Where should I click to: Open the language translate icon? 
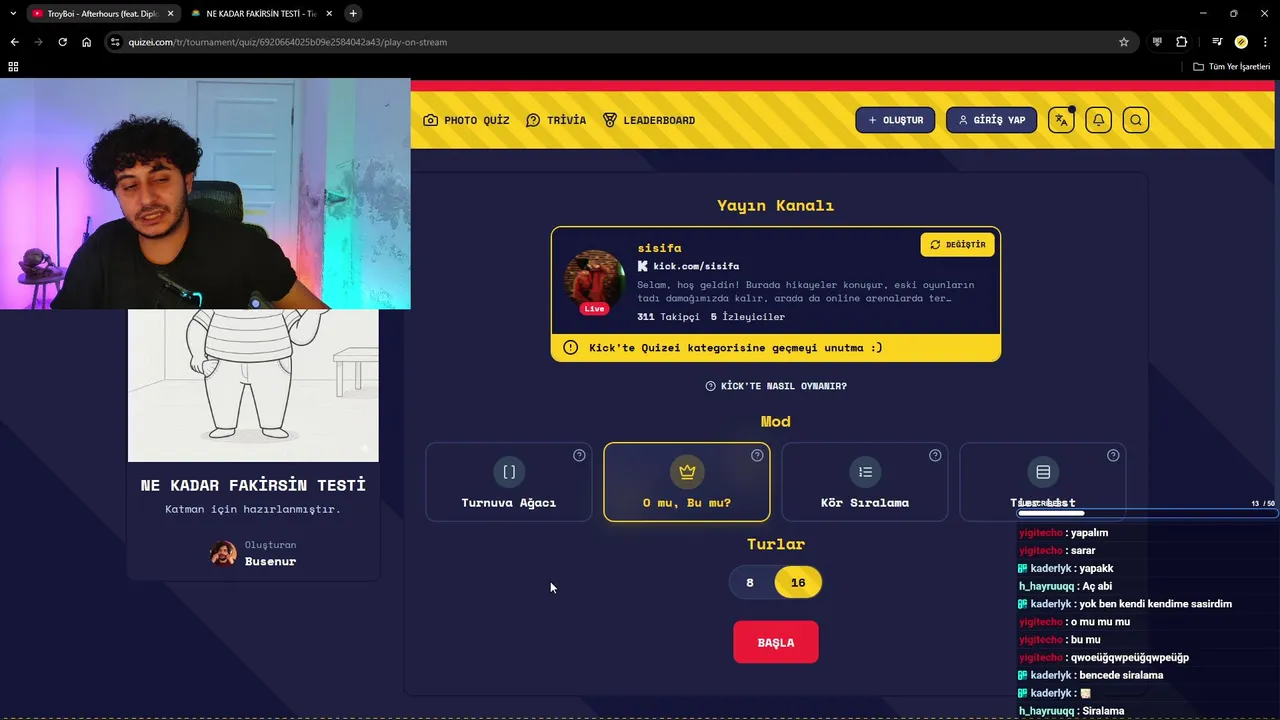click(x=1061, y=120)
